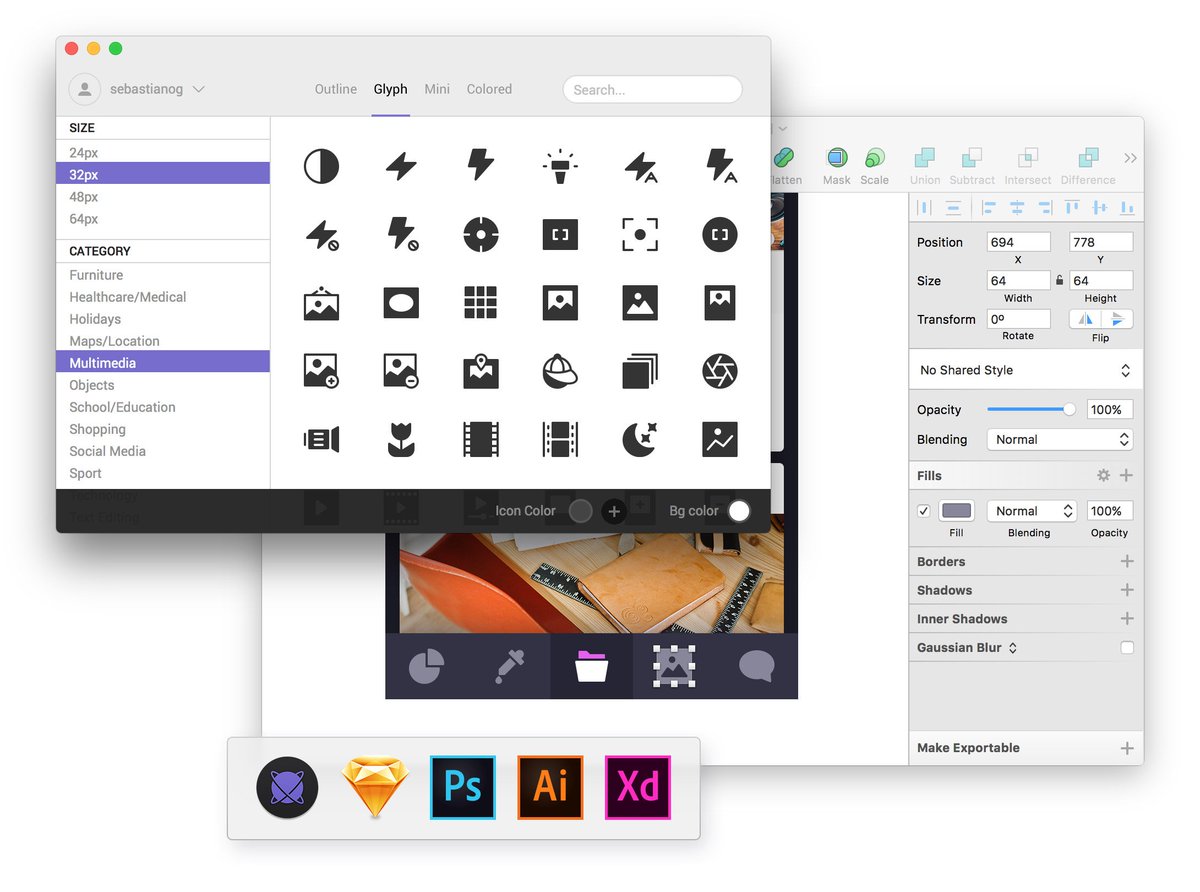Click the Mask tool in Sketch toolbar
The image size is (1200, 892).
[x=837, y=166]
